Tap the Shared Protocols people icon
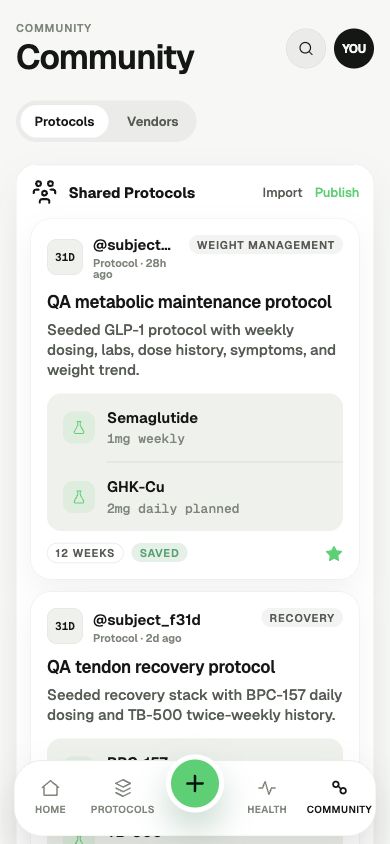This screenshot has height=844, width=390. [x=44, y=193]
